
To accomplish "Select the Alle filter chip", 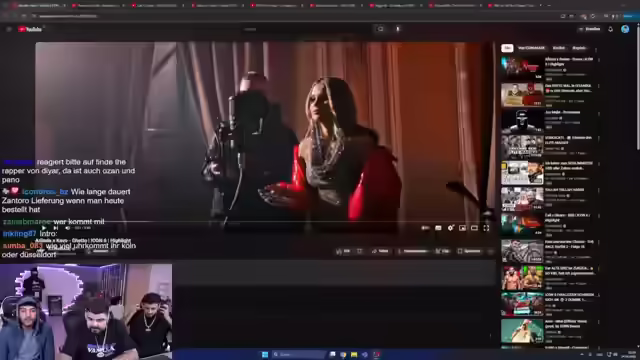I will (507, 48).
